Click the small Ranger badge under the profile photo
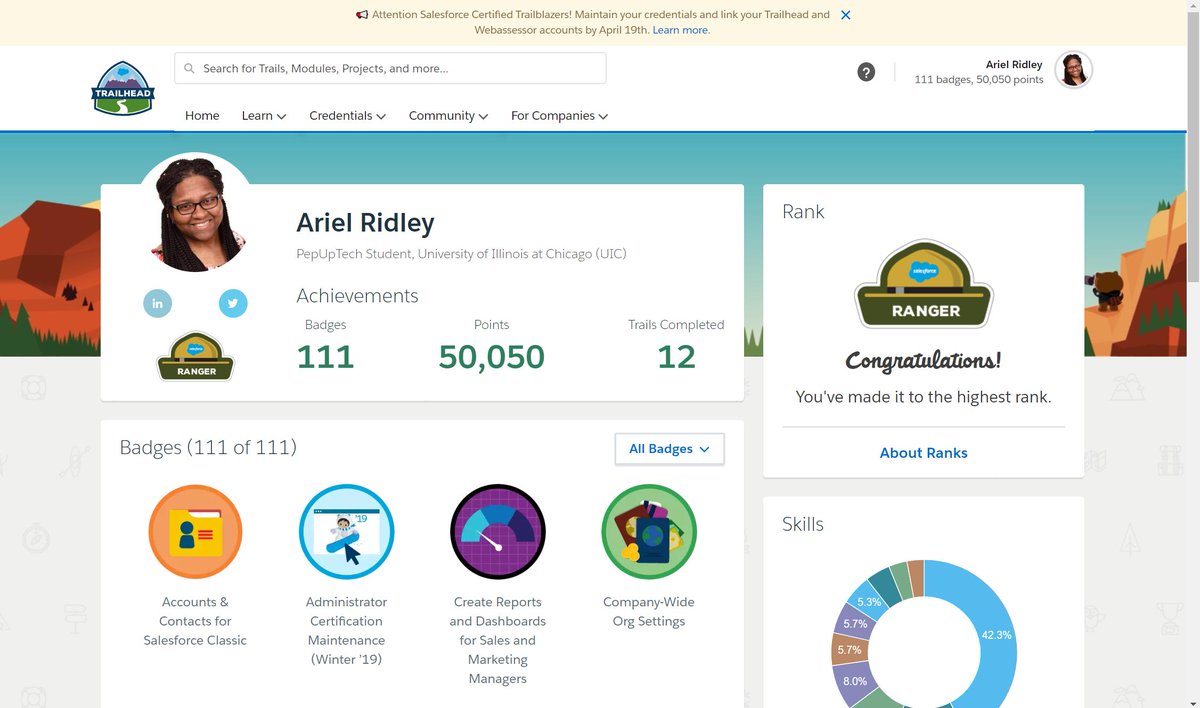This screenshot has width=1200, height=708. click(x=195, y=356)
